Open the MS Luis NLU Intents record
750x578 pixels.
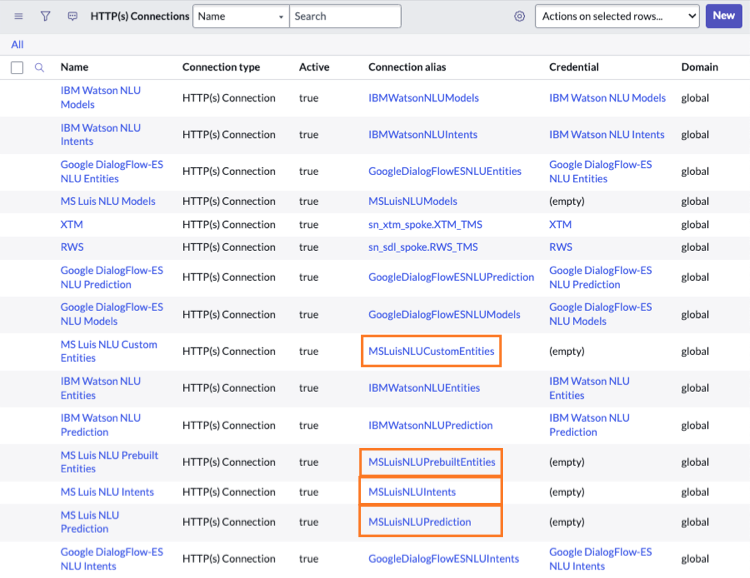click(x=107, y=492)
